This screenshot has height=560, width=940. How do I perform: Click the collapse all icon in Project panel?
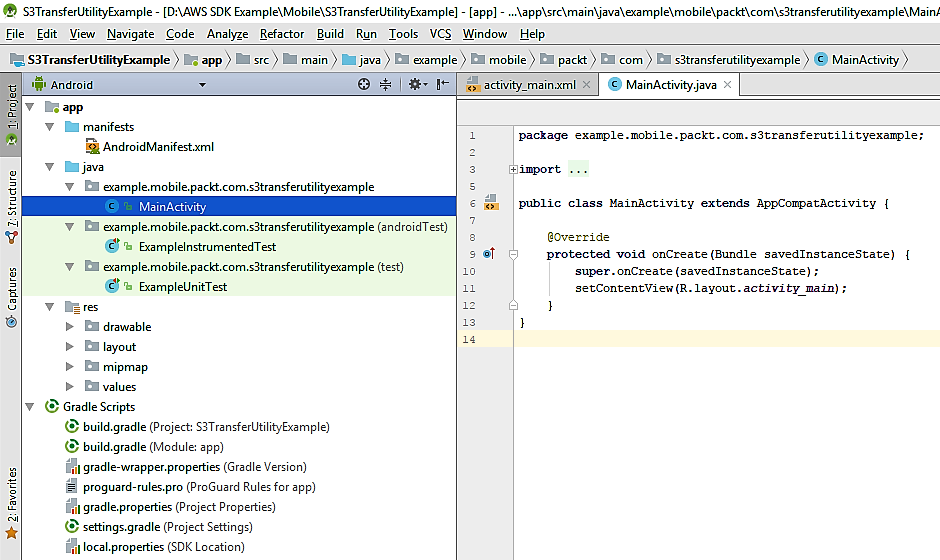point(385,85)
